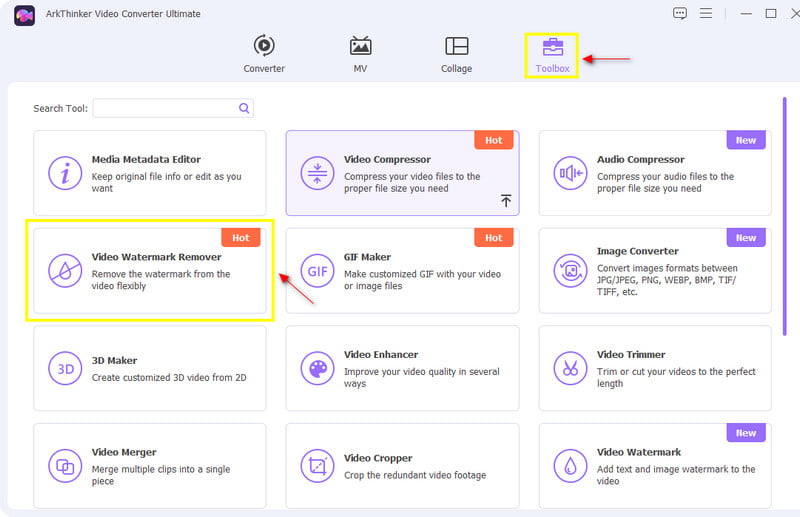This screenshot has height=517, width=800.
Task: Click "Crop the redundant video footage"
Action: [x=415, y=475]
